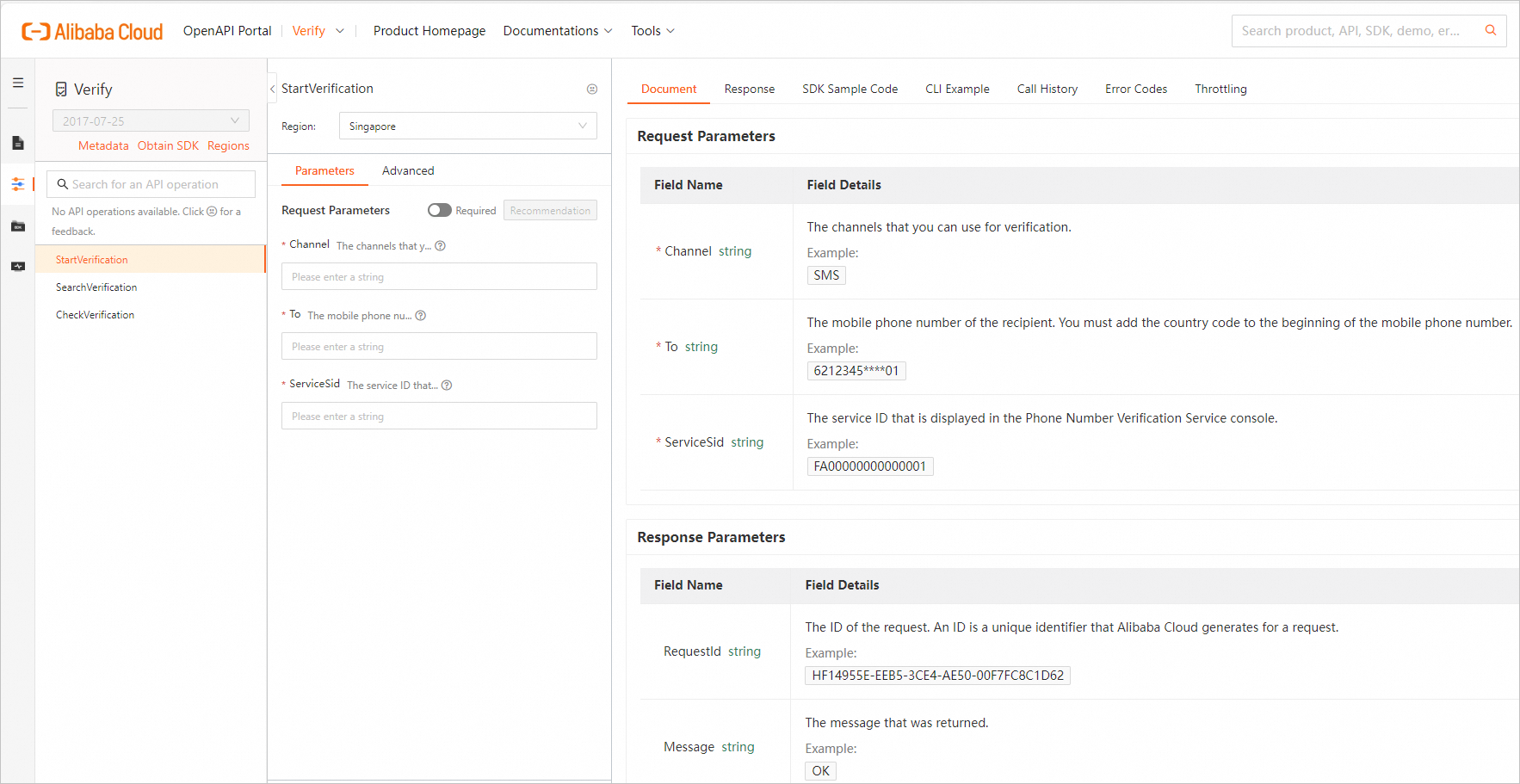Open the Error Codes tab

[1136, 90]
